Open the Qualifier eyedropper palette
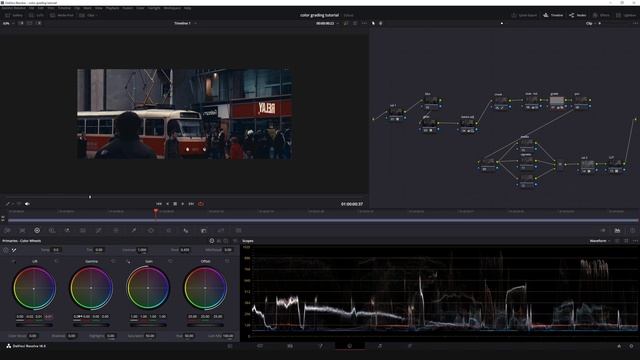 tap(133, 231)
